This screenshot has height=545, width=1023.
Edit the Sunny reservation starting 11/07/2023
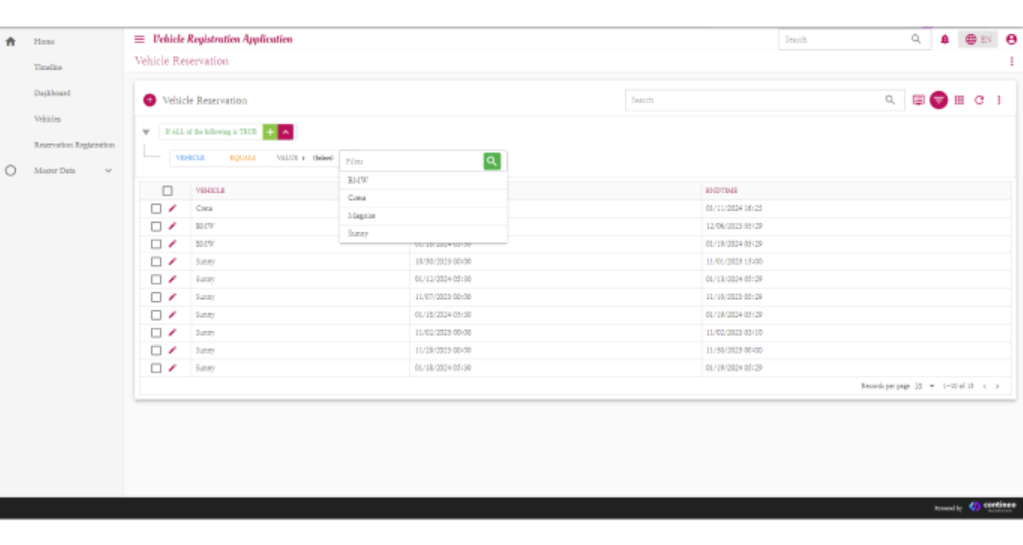click(172, 296)
